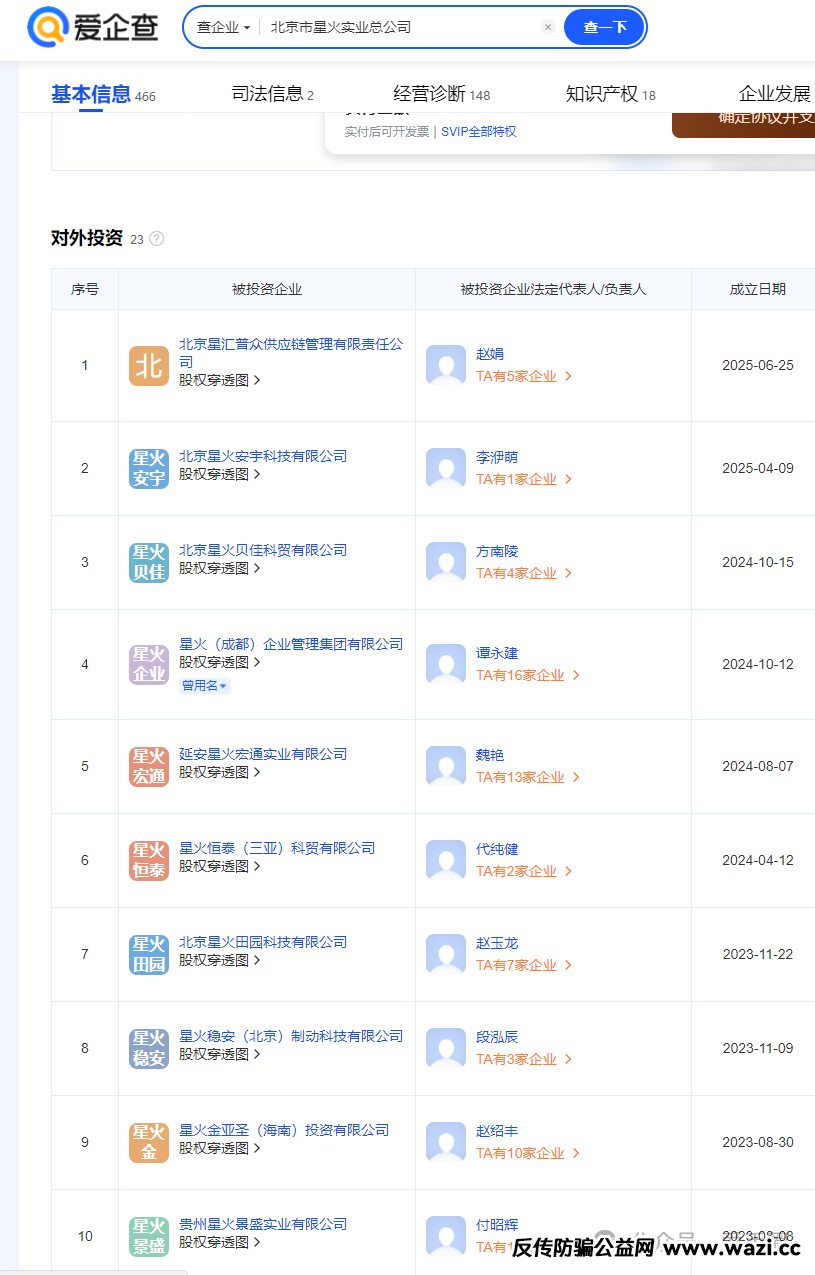
Task: Click the avatar of 赵娟
Action: click(446, 366)
